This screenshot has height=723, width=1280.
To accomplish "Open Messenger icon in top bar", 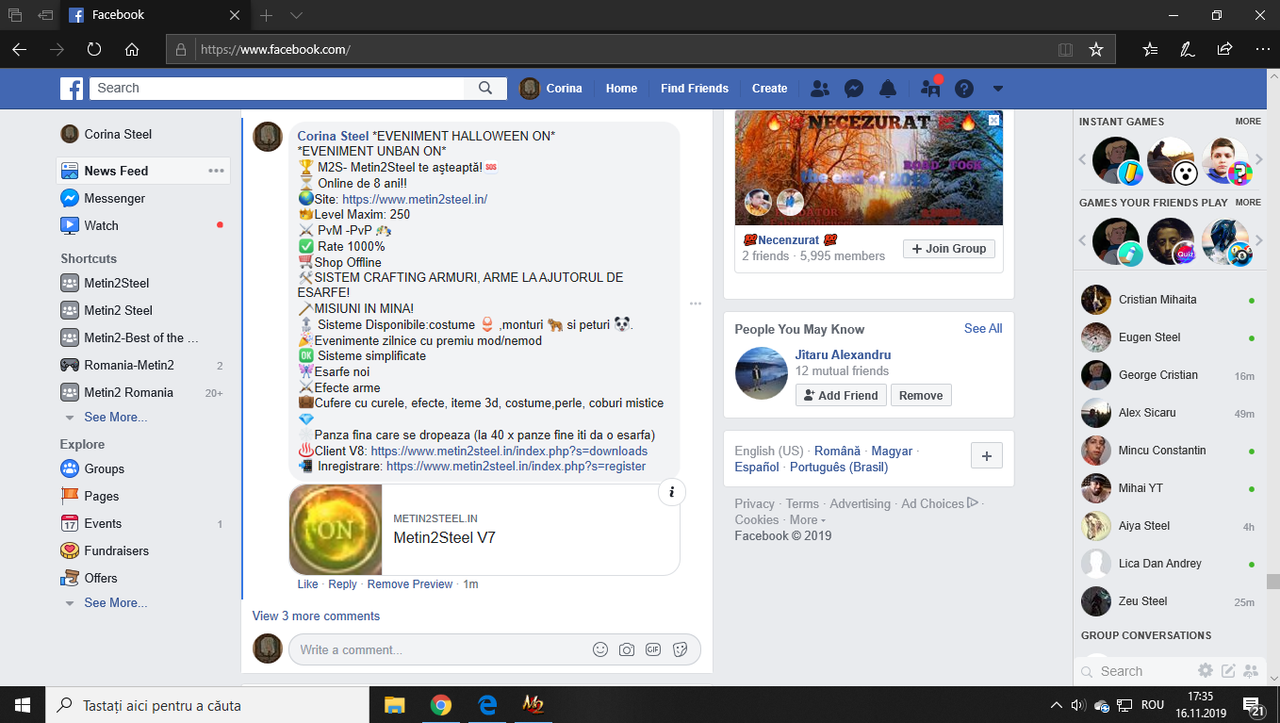I will (x=854, y=88).
